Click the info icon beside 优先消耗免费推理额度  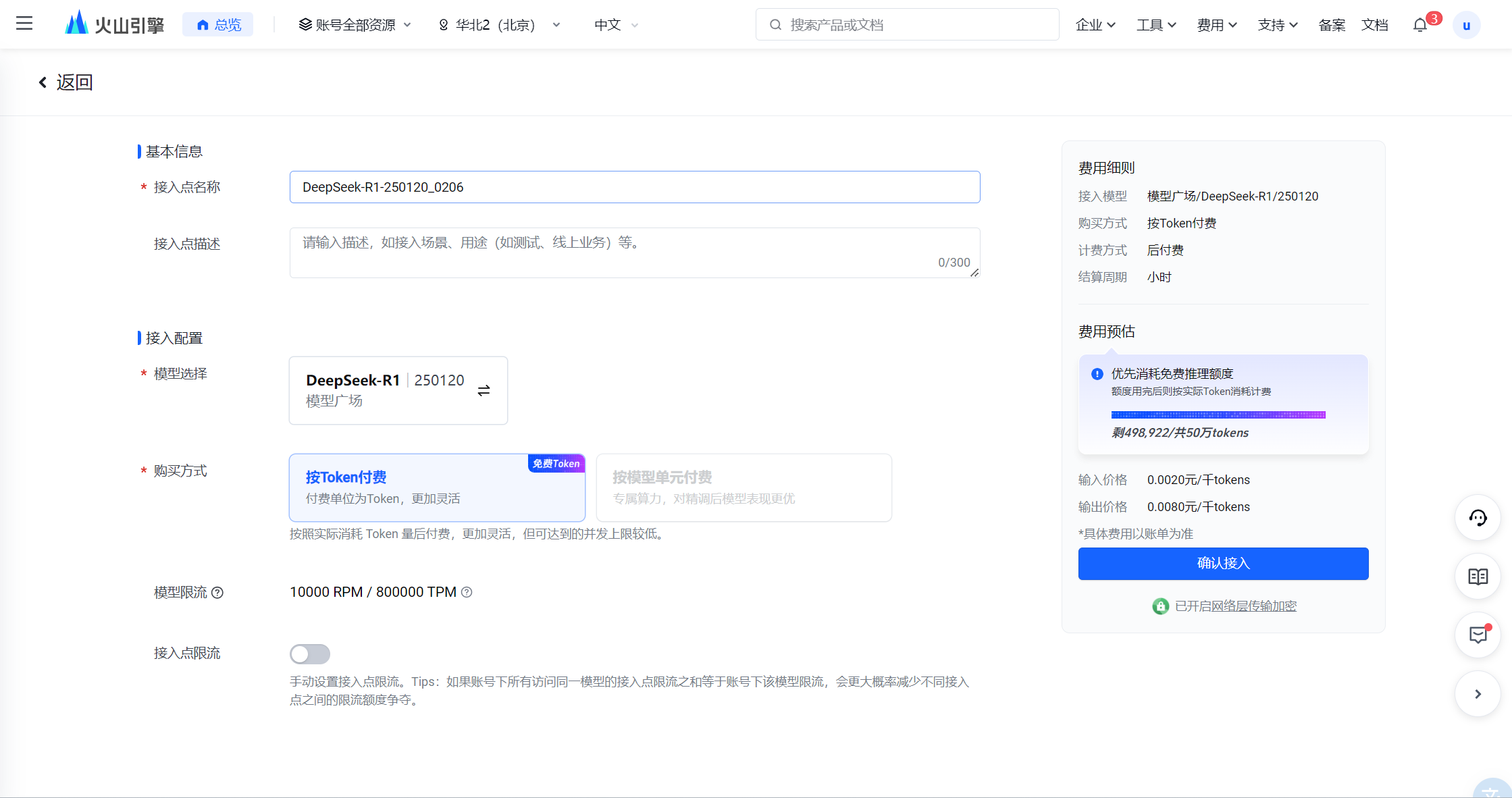coord(1097,374)
